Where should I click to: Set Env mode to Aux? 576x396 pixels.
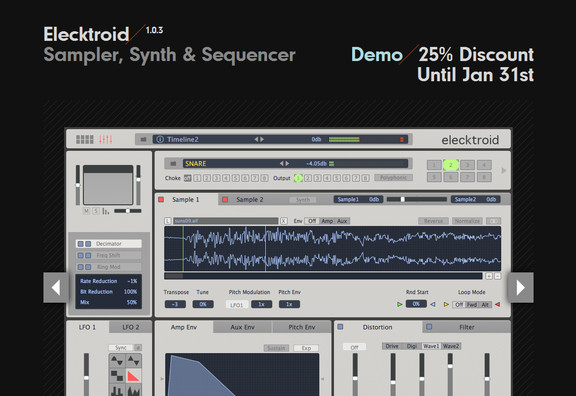342,221
